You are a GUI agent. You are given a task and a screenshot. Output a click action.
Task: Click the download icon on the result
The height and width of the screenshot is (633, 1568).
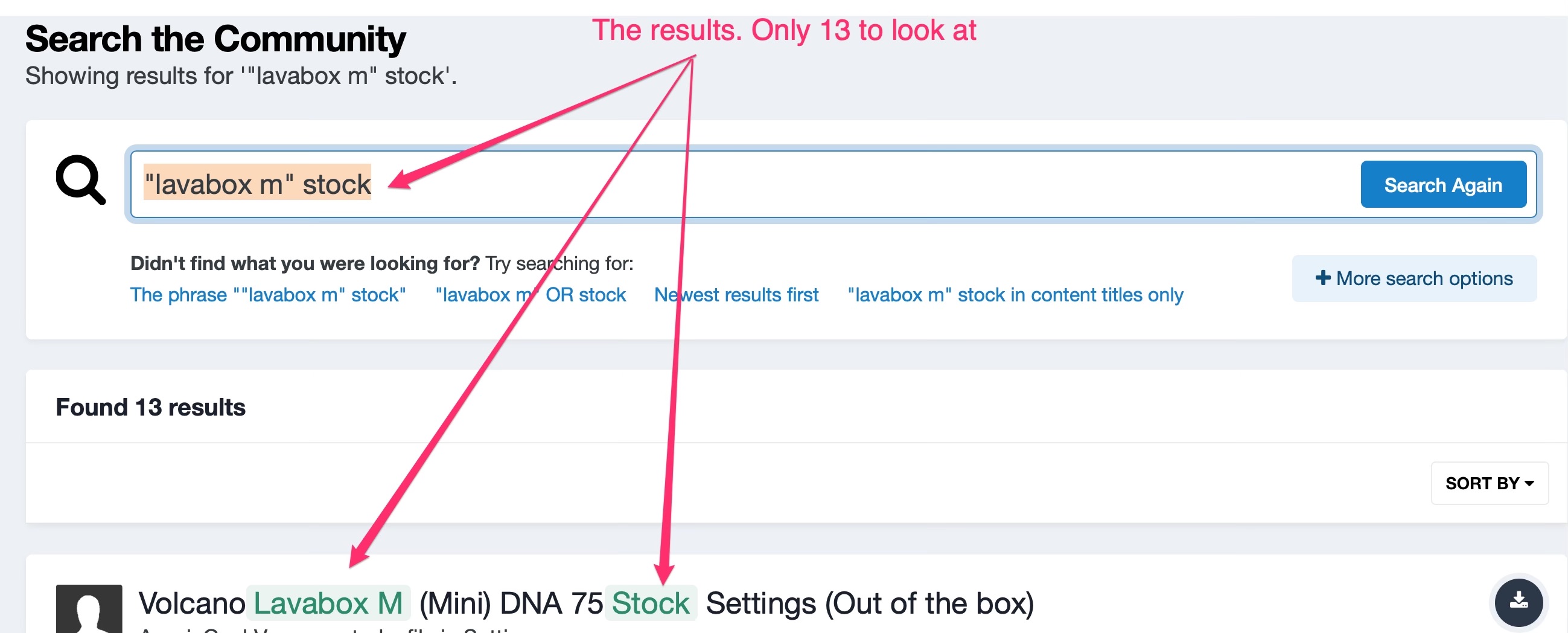click(1518, 602)
